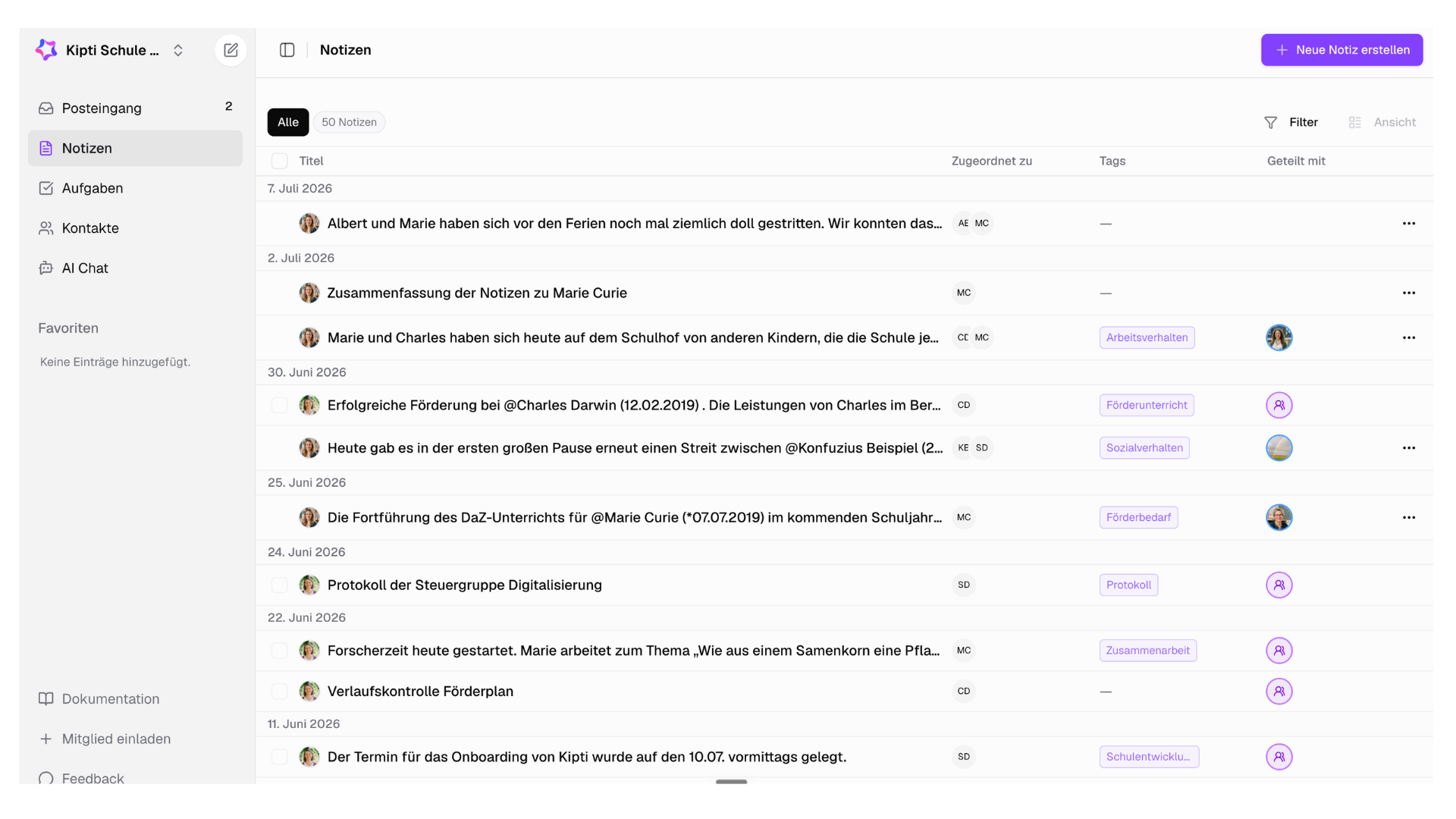The image size is (1456, 819).
Task: Click shared-with icon on Onboarding Termin row
Action: pyautogui.click(x=1279, y=757)
